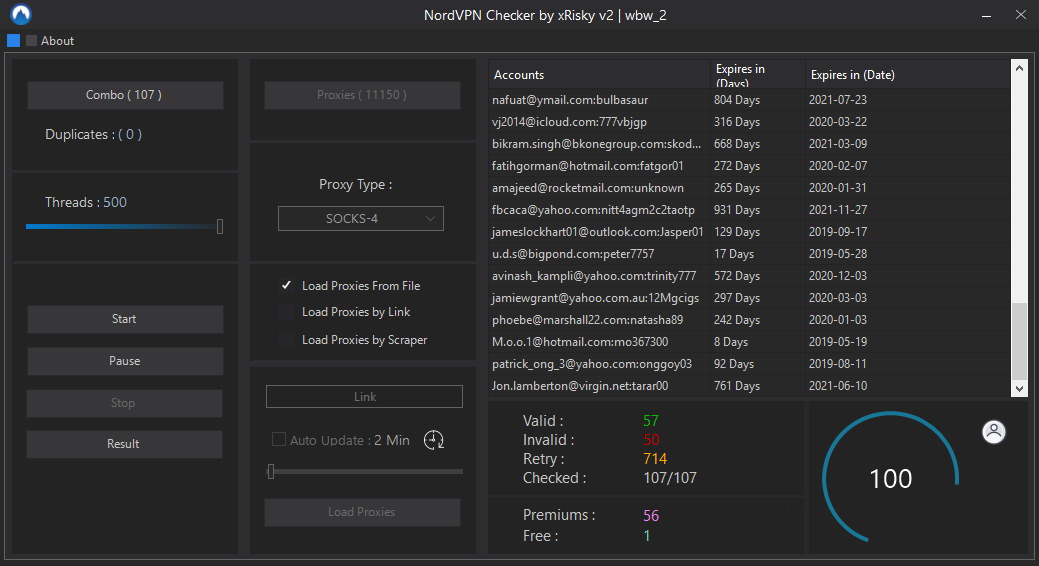Click the accounts list scroll-down arrow
The height and width of the screenshot is (566, 1039).
(x=1019, y=388)
